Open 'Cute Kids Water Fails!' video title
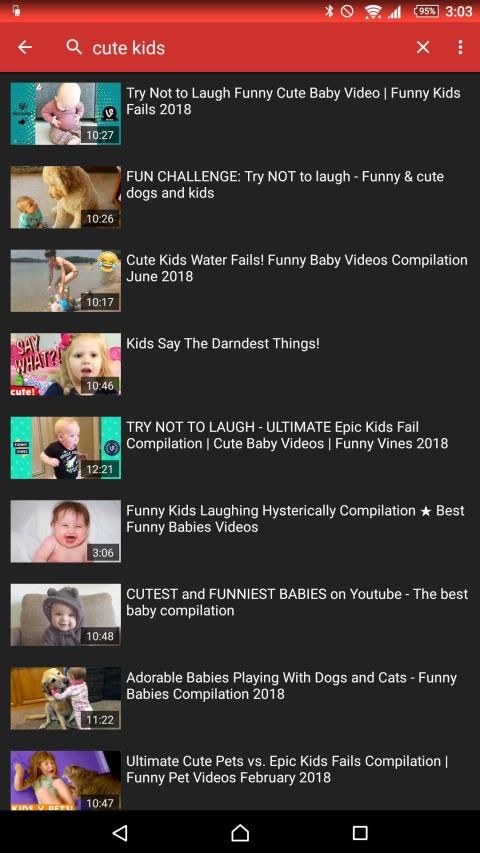The height and width of the screenshot is (853, 480). [297, 268]
